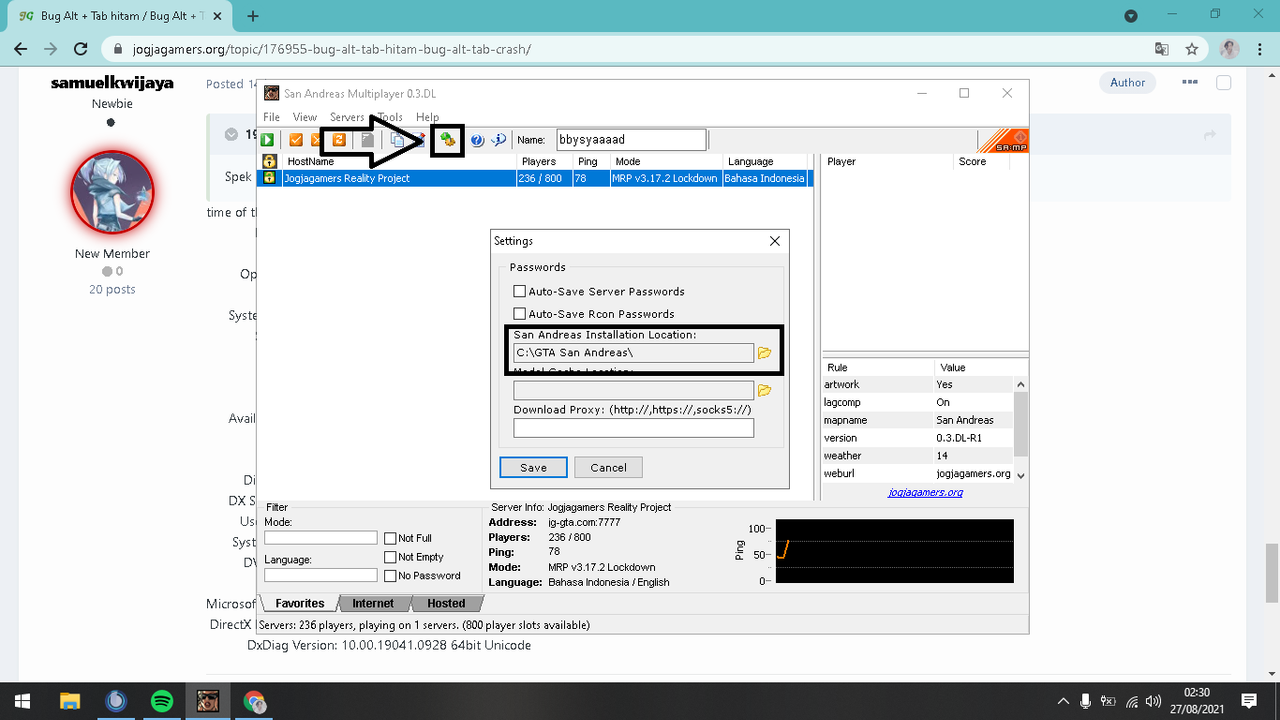Click the share arrow on the forum post
The height and width of the screenshot is (720, 1280).
coord(1210,135)
